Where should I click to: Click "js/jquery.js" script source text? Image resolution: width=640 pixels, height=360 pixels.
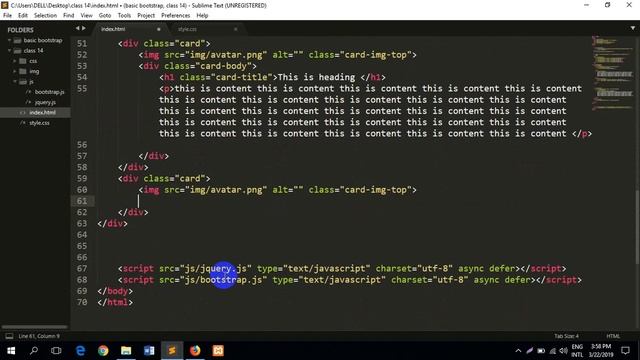tap(216, 269)
